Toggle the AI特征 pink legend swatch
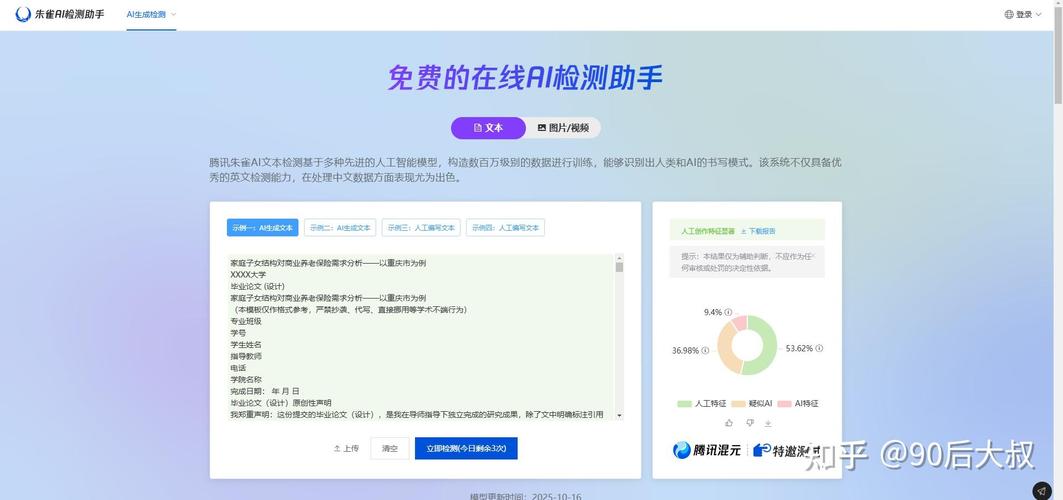This screenshot has width=1063, height=500. point(784,404)
